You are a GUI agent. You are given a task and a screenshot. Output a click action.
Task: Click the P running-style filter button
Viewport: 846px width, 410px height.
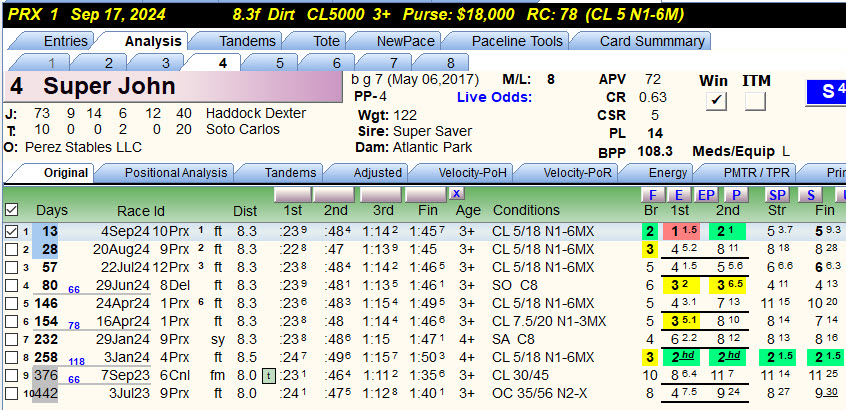(736, 195)
